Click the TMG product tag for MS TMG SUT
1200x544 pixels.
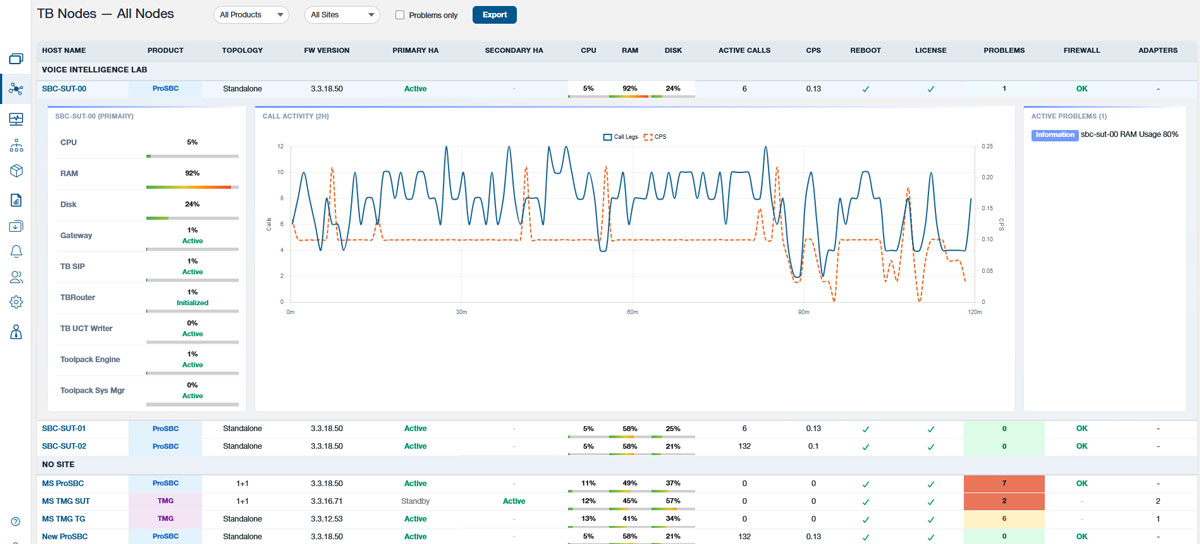pos(165,501)
